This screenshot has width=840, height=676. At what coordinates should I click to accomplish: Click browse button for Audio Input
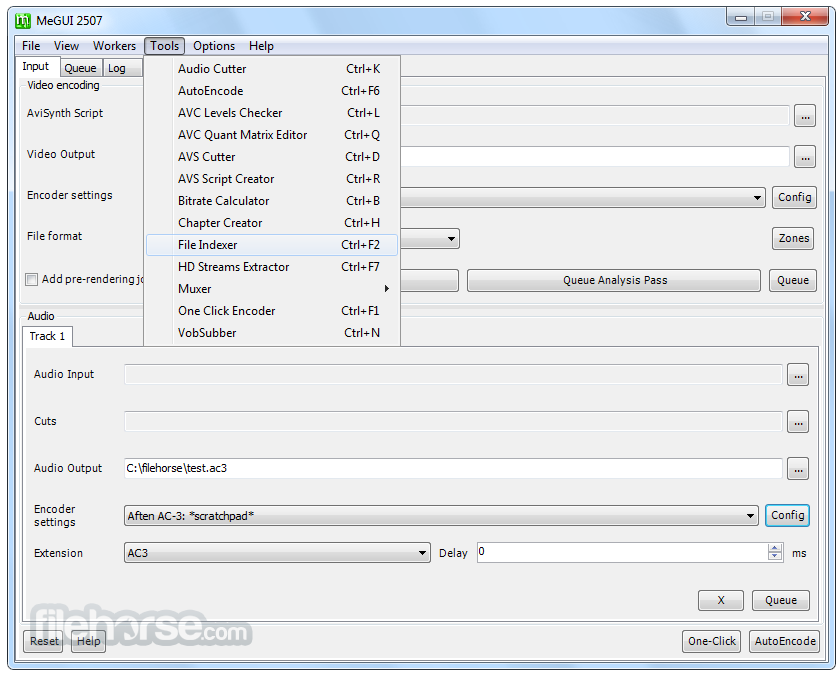(x=797, y=375)
